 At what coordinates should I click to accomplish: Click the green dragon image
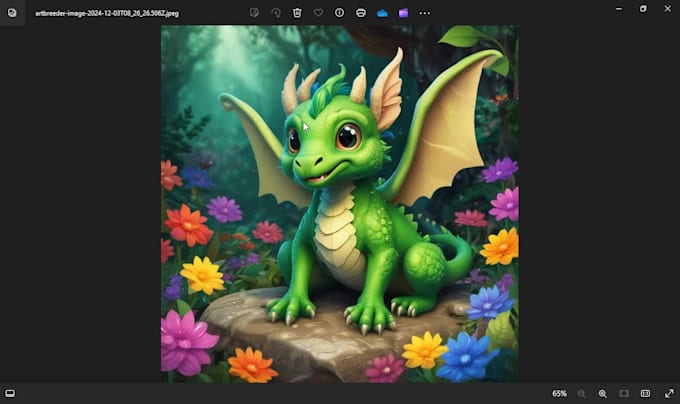coord(340,204)
